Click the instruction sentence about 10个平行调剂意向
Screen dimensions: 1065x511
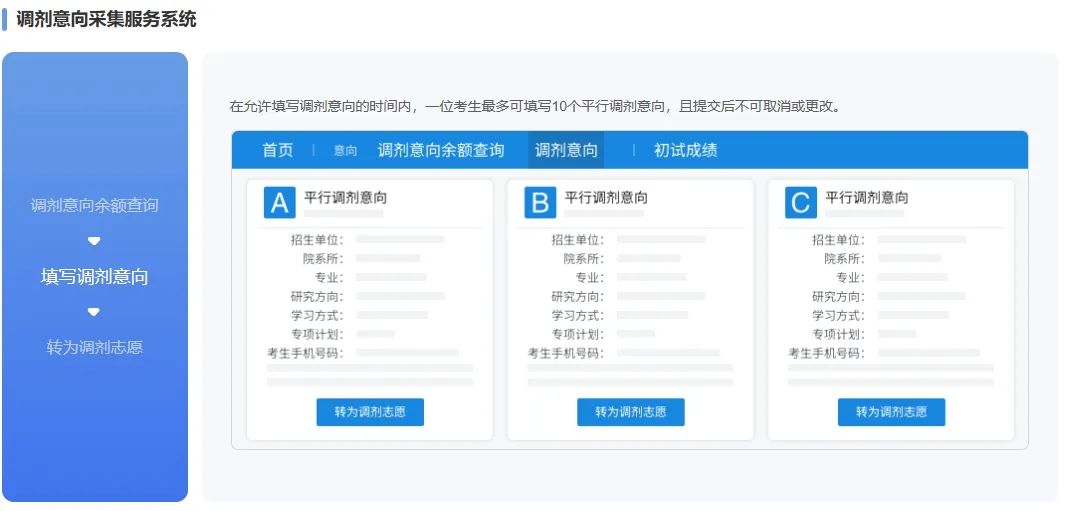click(x=535, y=107)
